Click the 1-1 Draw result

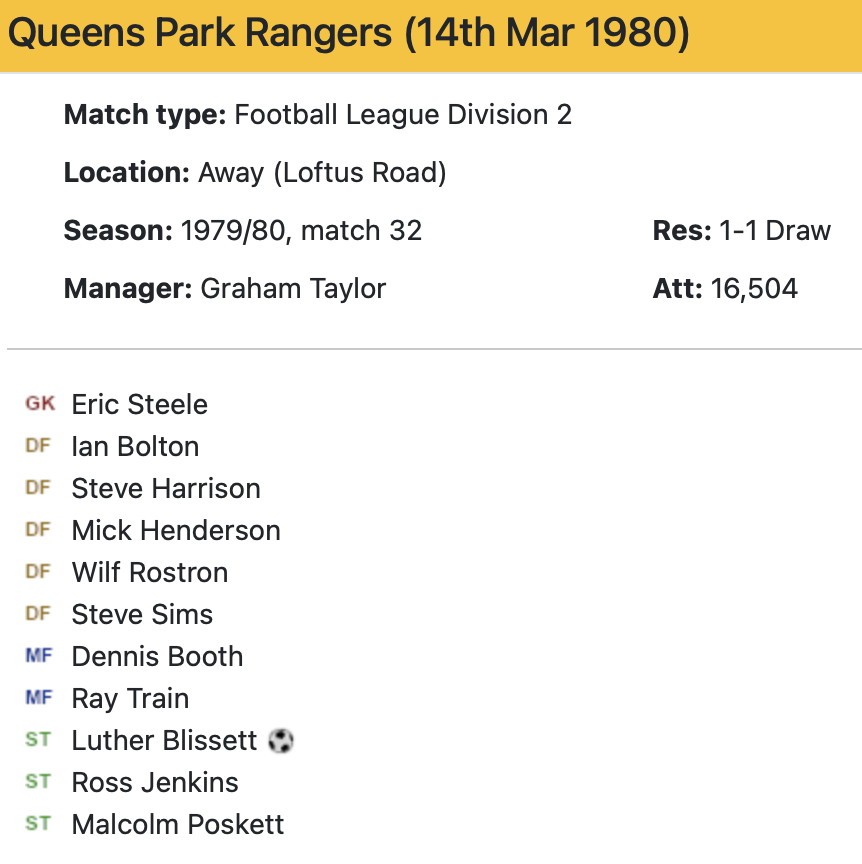[775, 231]
